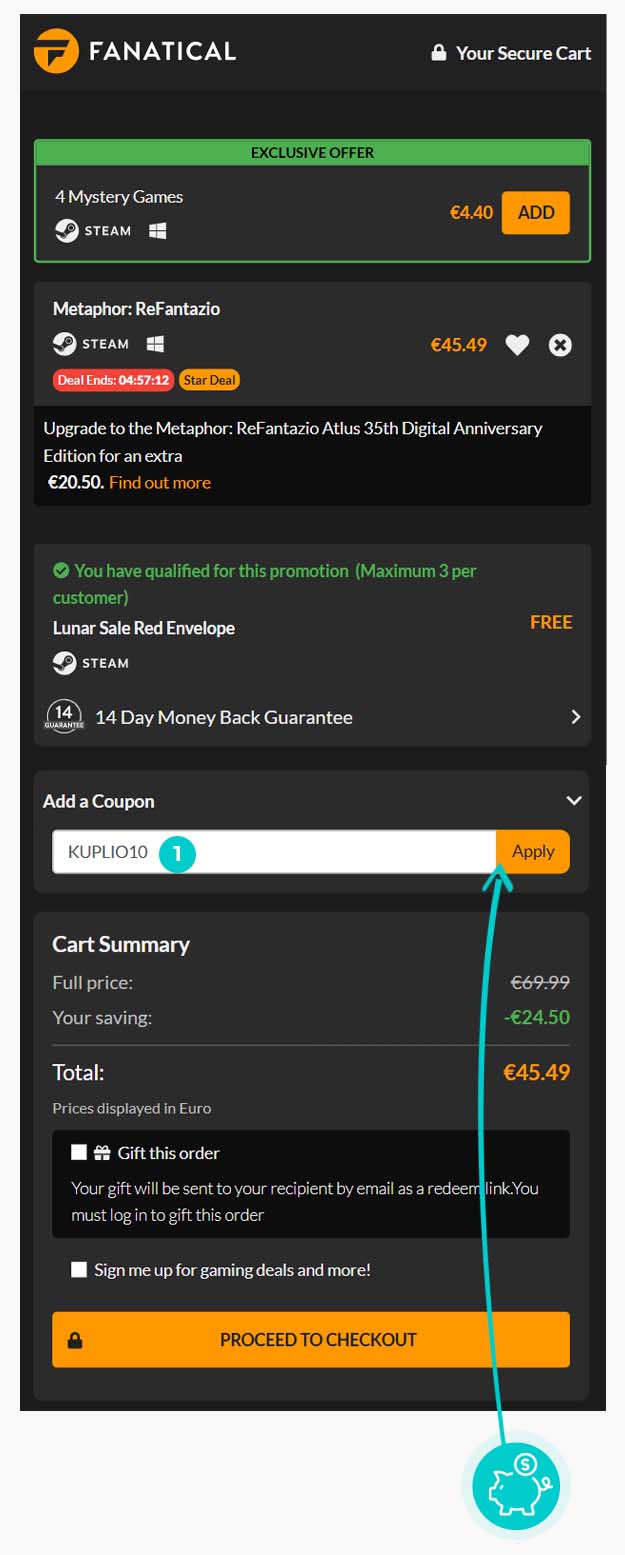This screenshot has width=625, height=1555.
Task: Click the Steam icon under Lunar Sale Red Envelope
Action: pyautogui.click(x=64, y=663)
